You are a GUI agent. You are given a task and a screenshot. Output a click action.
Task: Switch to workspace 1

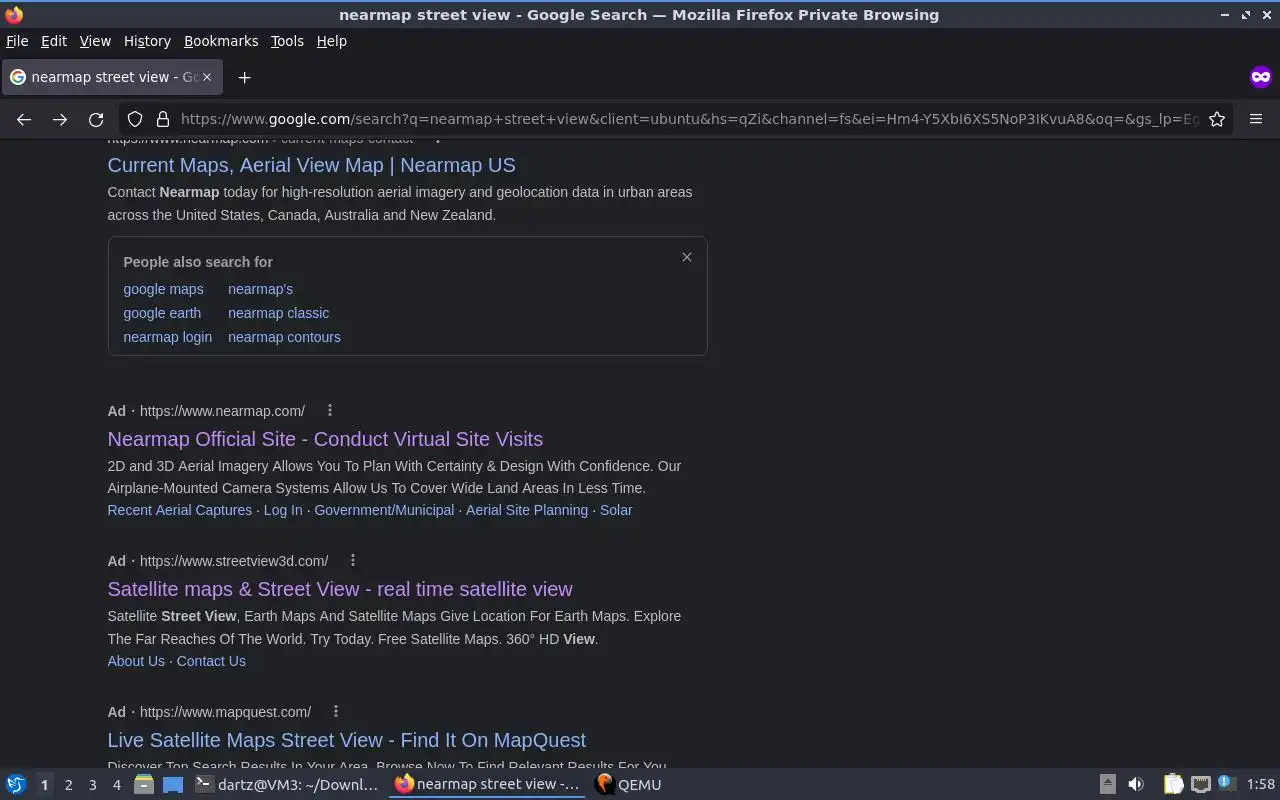point(44,785)
